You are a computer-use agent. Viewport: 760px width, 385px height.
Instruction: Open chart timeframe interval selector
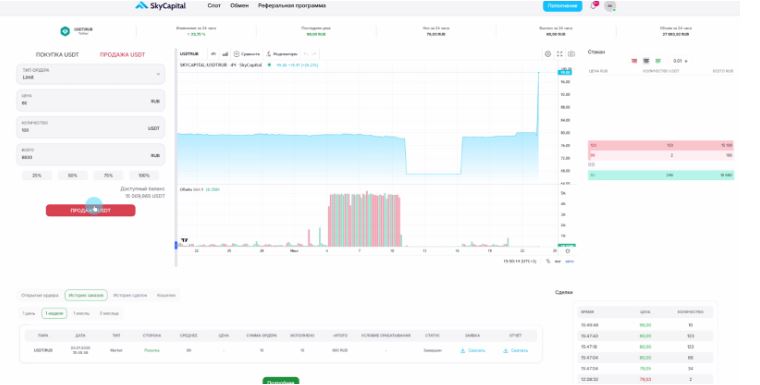pos(213,54)
